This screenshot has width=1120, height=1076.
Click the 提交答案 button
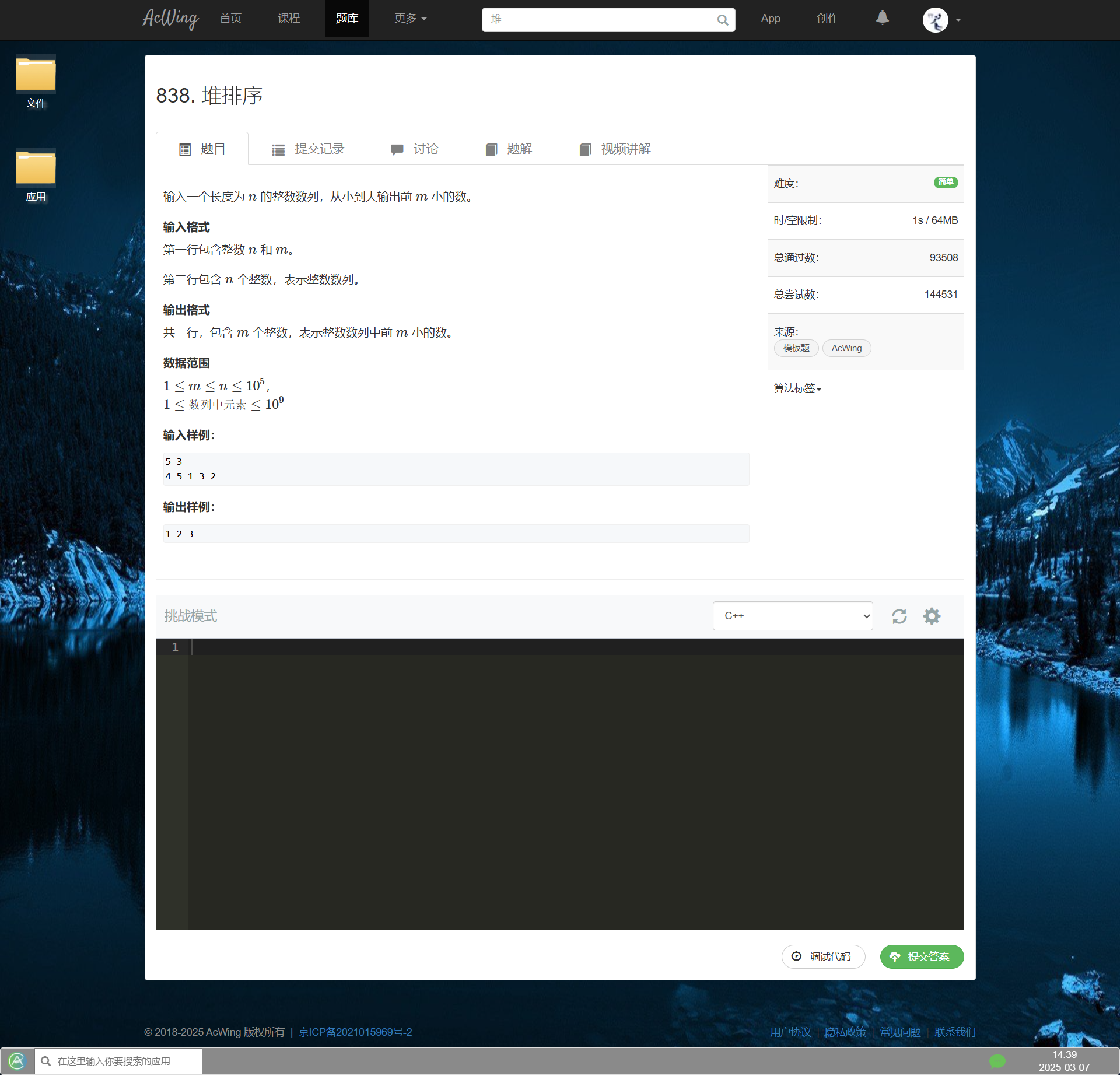click(922, 957)
